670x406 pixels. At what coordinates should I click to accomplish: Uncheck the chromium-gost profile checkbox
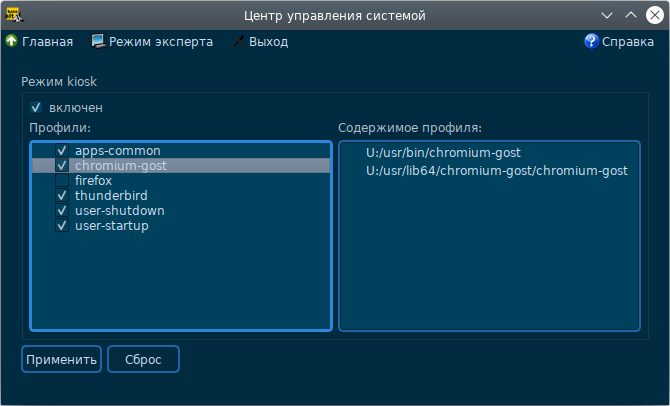pos(62,165)
